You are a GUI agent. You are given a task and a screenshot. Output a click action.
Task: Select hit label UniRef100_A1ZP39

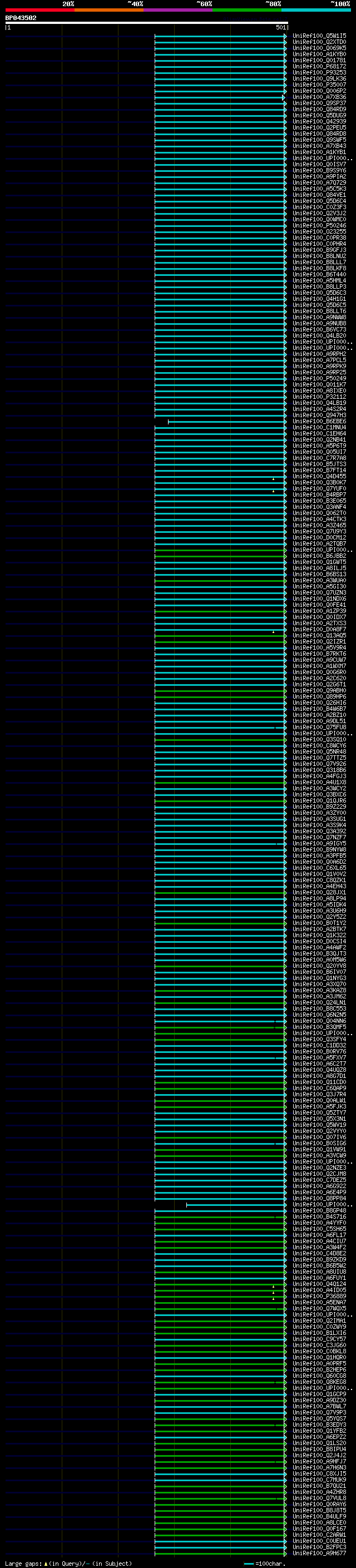(x=319, y=611)
